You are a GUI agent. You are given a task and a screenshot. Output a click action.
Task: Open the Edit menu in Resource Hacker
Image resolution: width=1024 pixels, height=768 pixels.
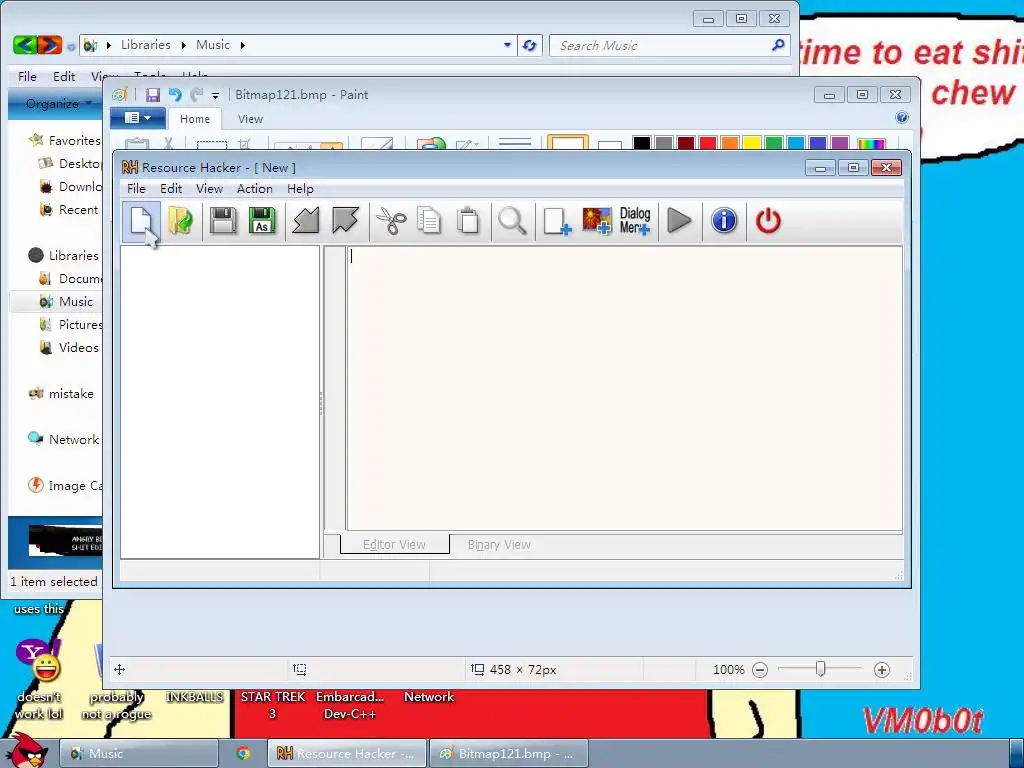171,189
